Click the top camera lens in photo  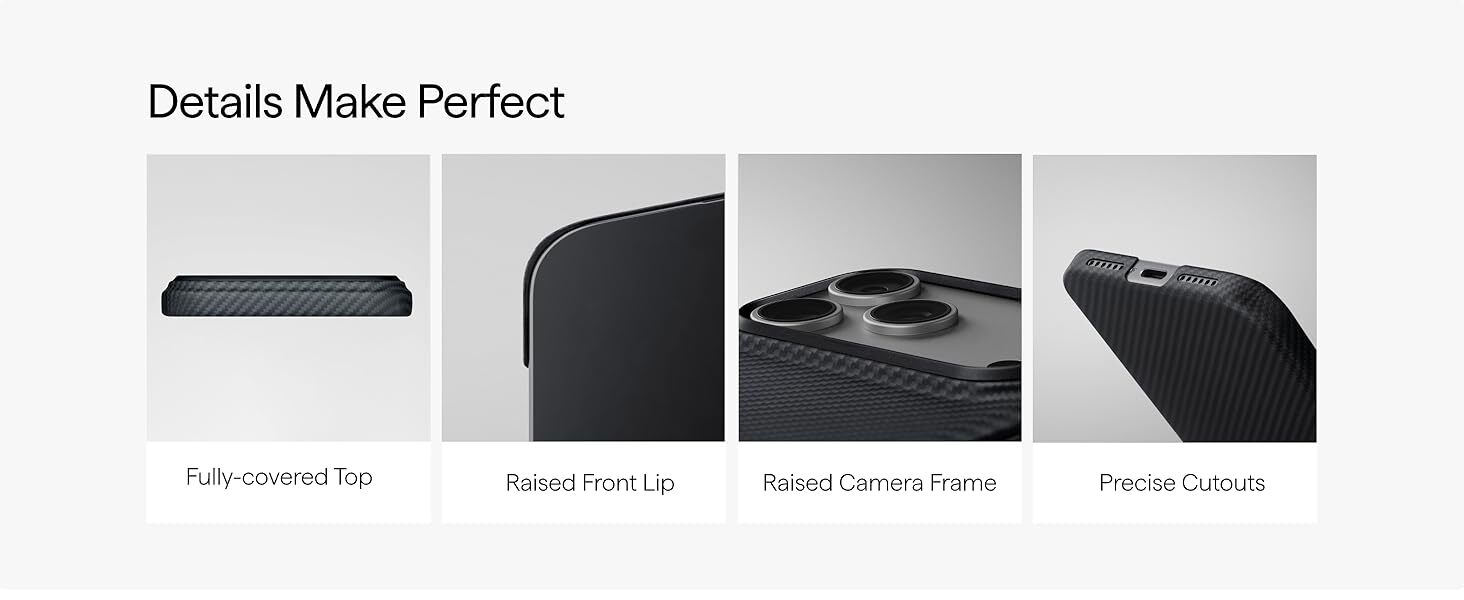tap(873, 285)
